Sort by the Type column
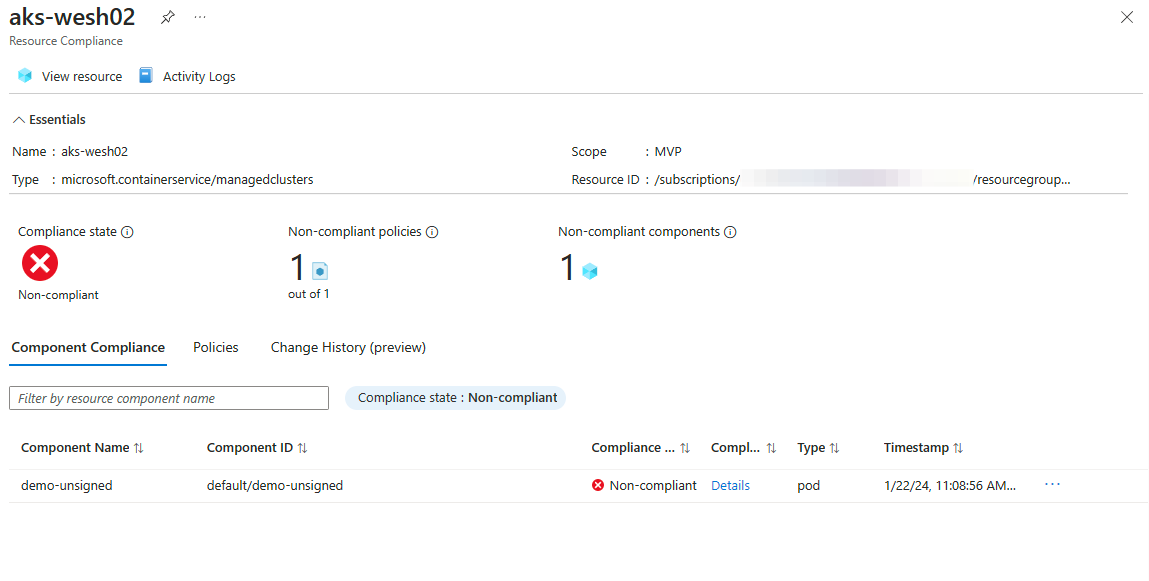This screenshot has height=581, width=1149. pos(818,448)
